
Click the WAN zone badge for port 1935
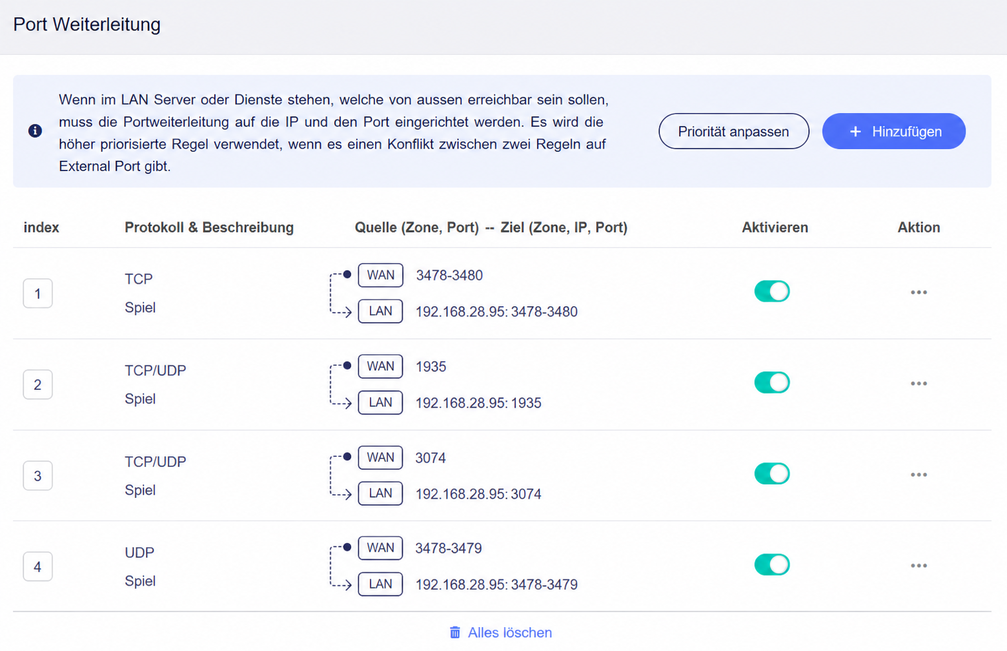click(381, 367)
